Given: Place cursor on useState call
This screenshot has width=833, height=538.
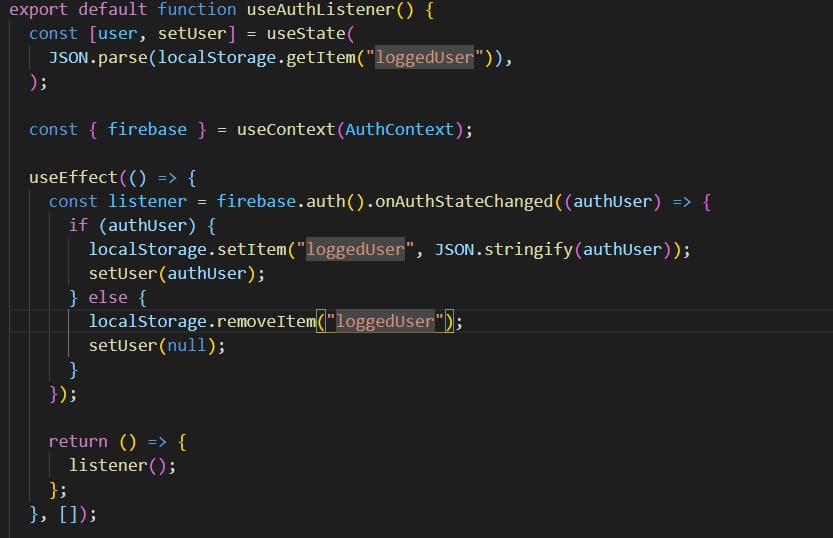Looking at the screenshot, I should point(306,33).
